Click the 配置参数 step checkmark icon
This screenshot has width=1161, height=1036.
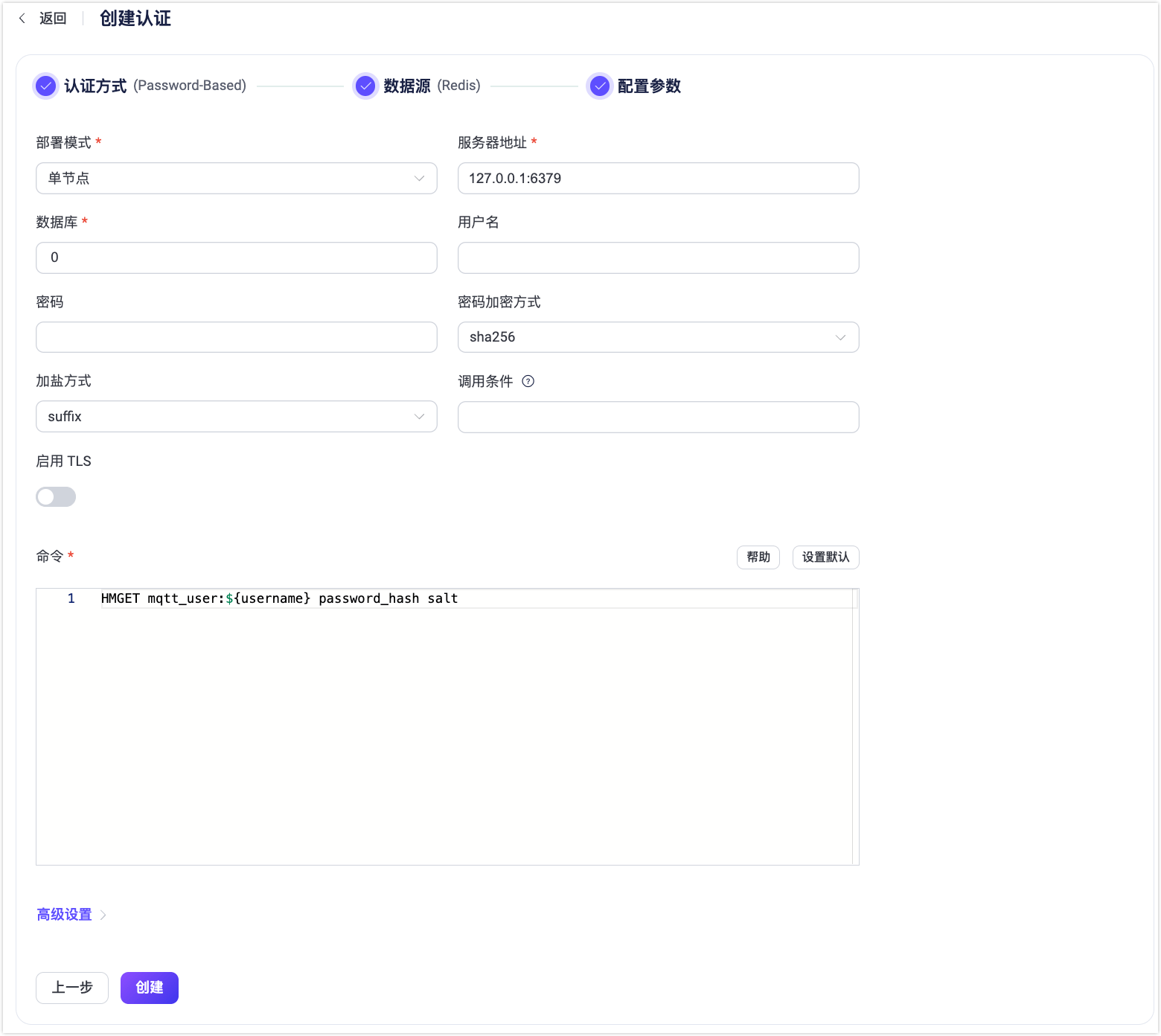[599, 86]
